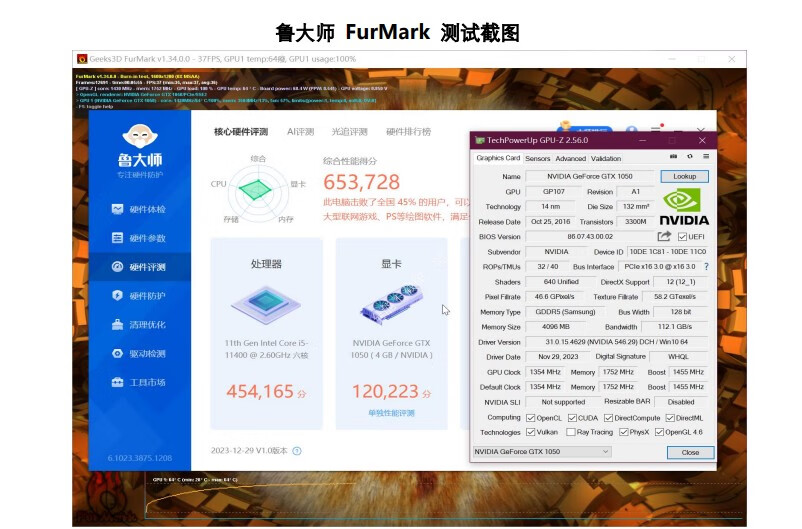Click the graphics score 120,223

(x=385, y=391)
